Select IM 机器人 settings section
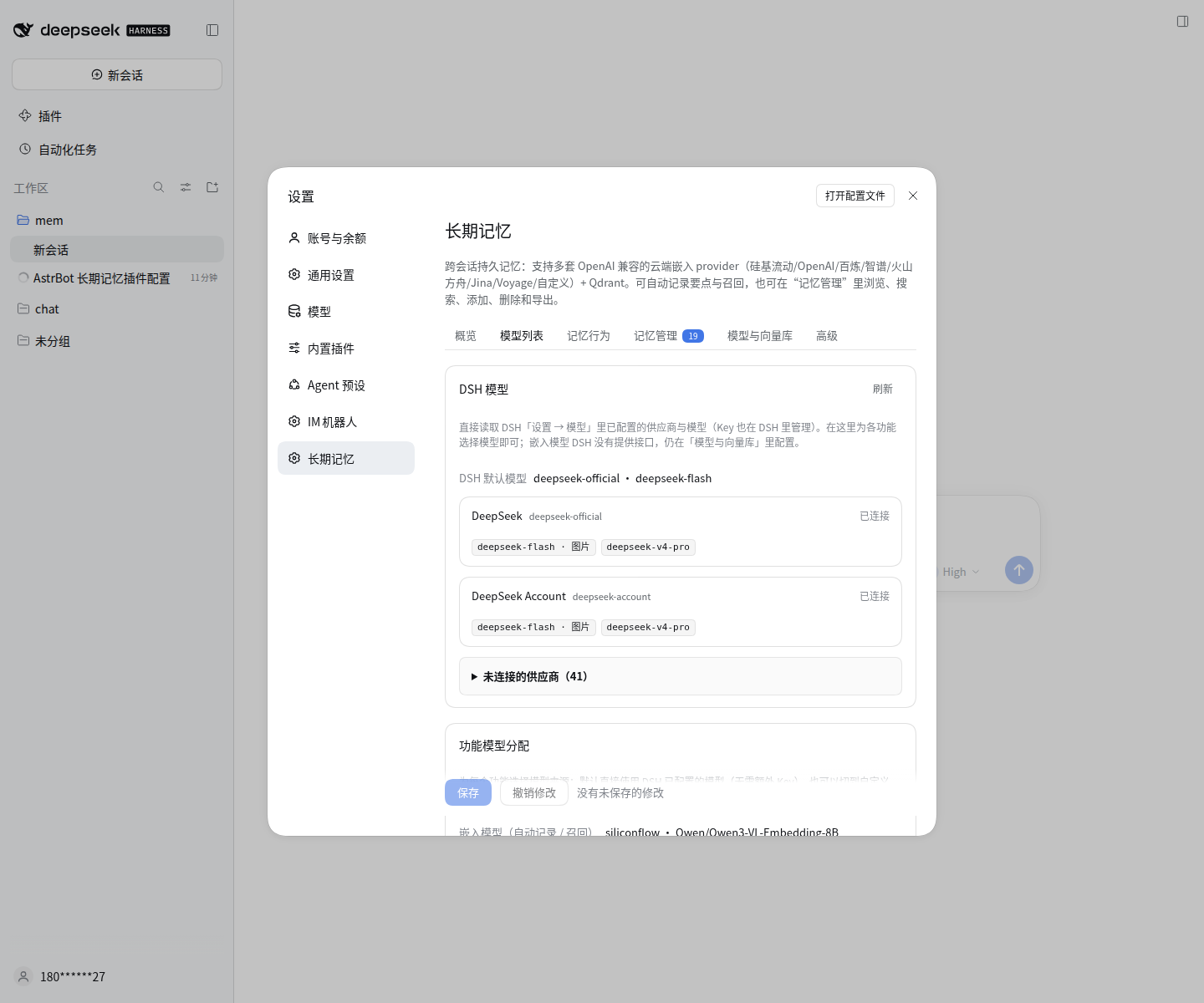The width and height of the screenshot is (1204, 1003). click(x=346, y=422)
